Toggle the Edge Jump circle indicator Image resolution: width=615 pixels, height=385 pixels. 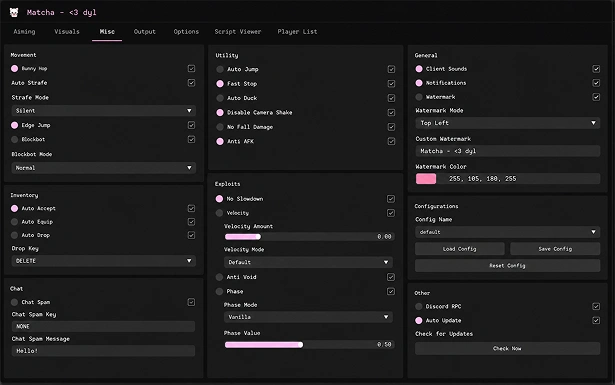pyautogui.click(x=15, y=125)
